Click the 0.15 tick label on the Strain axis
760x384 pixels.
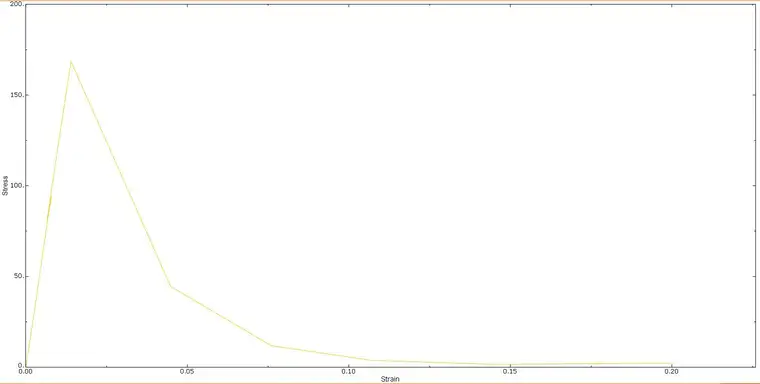(x=509, y=371)
